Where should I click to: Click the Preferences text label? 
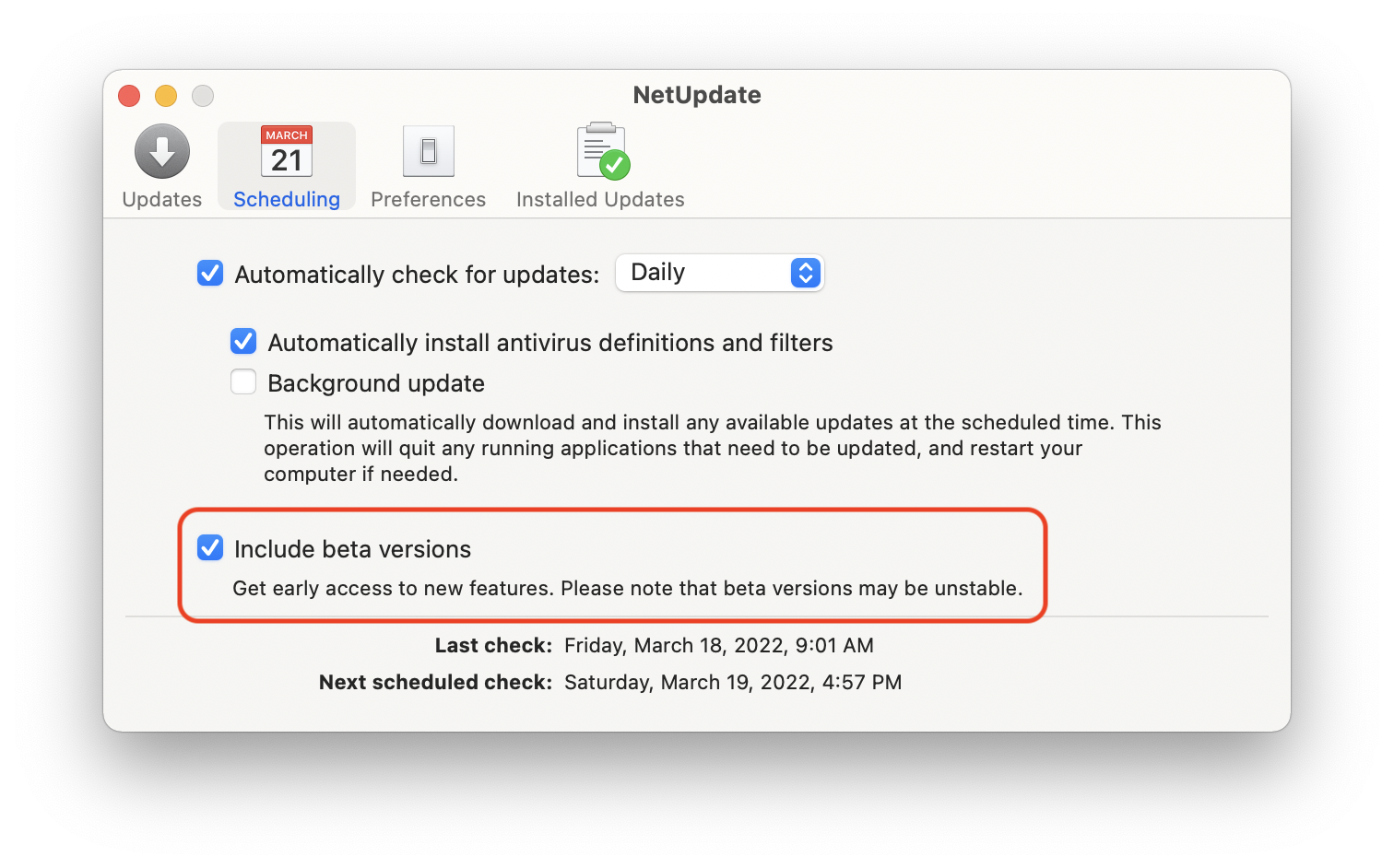pos(429,200)
